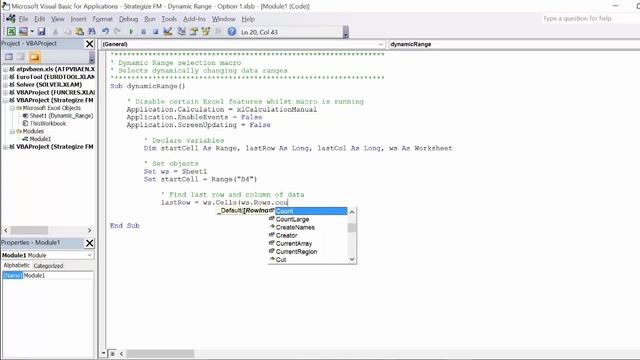Click autocomplete list scroll down arrow

tap(352, 259)
